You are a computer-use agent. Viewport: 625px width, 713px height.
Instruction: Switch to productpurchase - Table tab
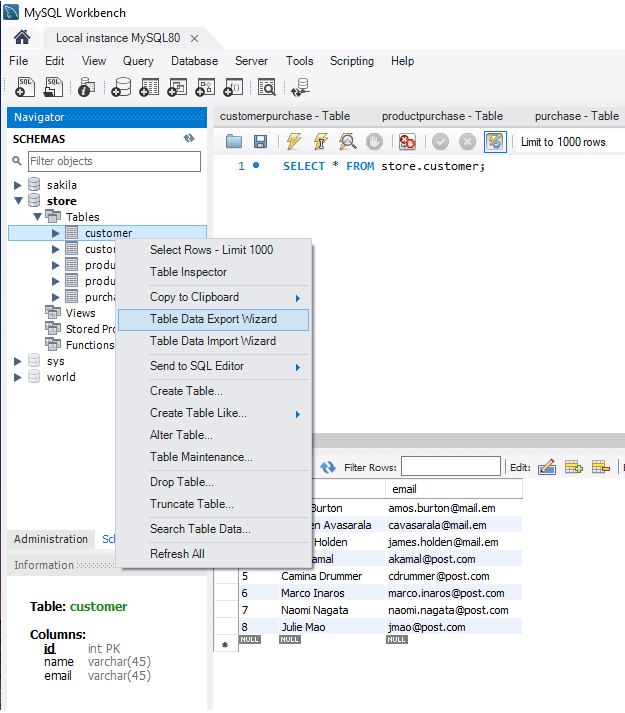coord(442,116)
